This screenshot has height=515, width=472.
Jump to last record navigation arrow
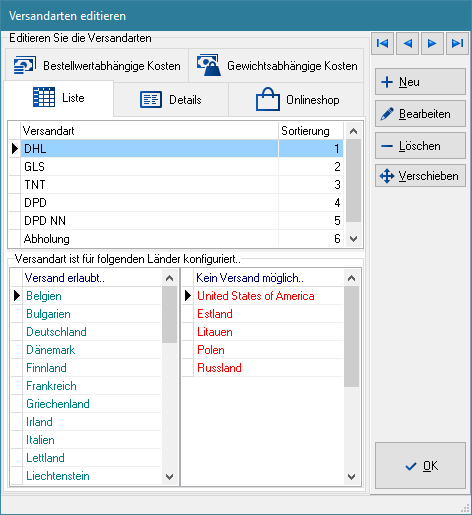click(x=457, y=43)
